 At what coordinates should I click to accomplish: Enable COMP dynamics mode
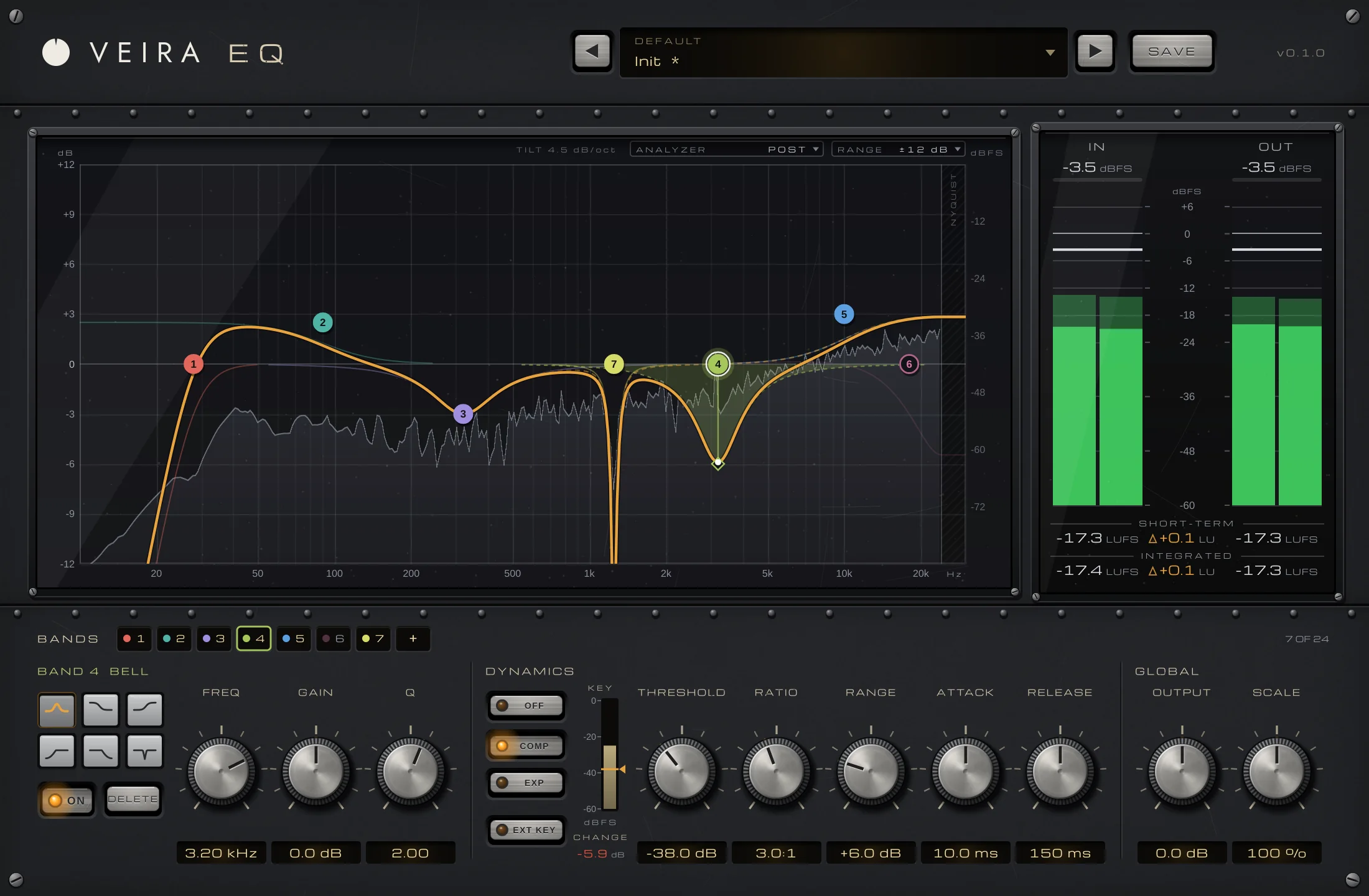(x=526, y=745)
